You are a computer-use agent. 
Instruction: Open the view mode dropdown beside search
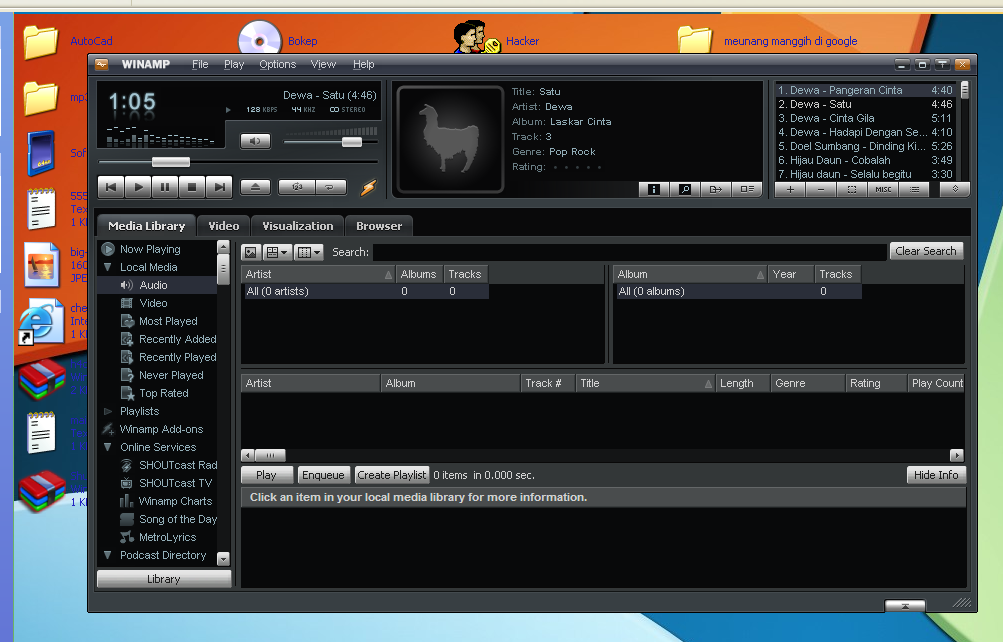(277, 252)
